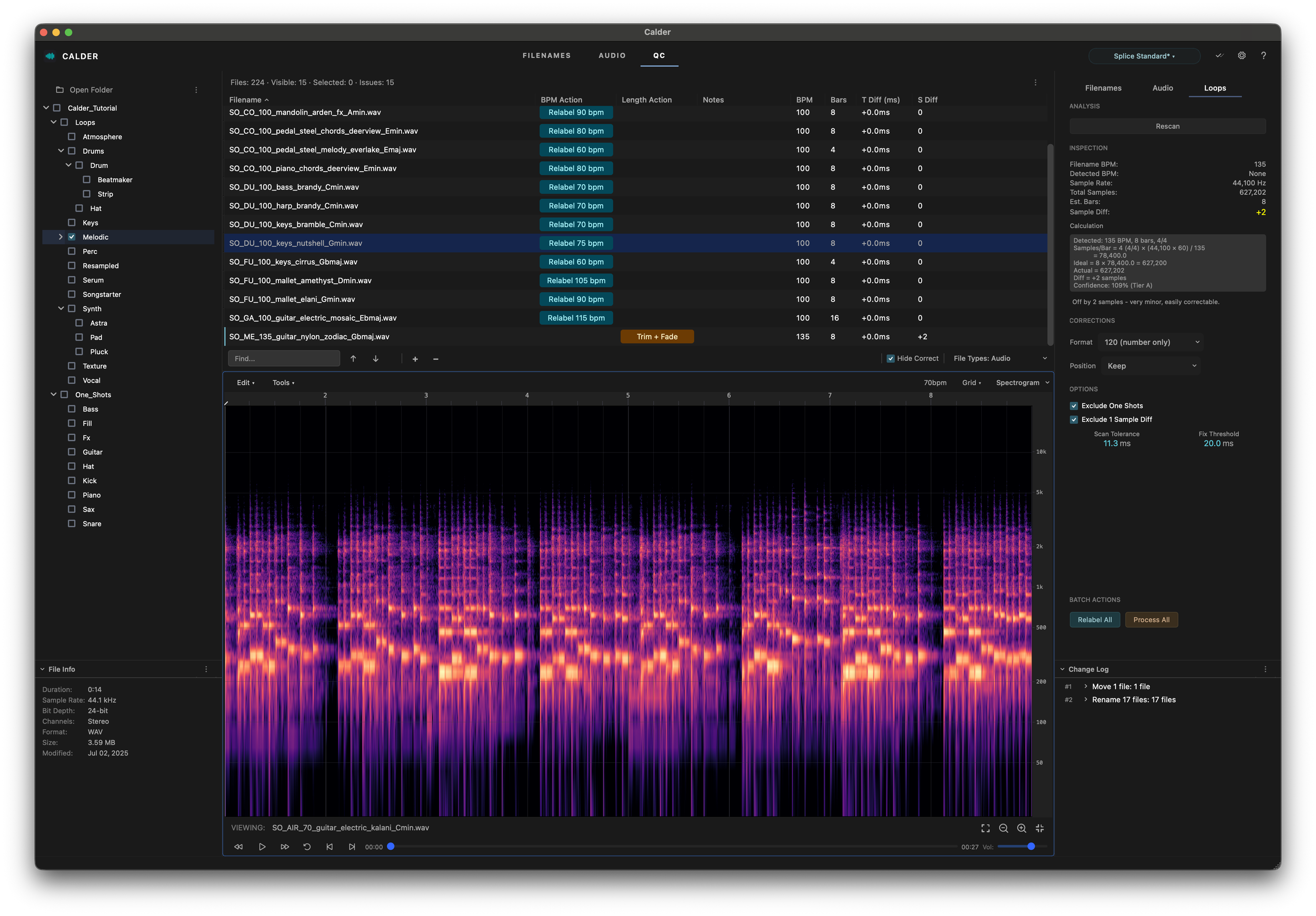Click the help question mark icon
The image size is (1316, 916).
click(1263, 56)
